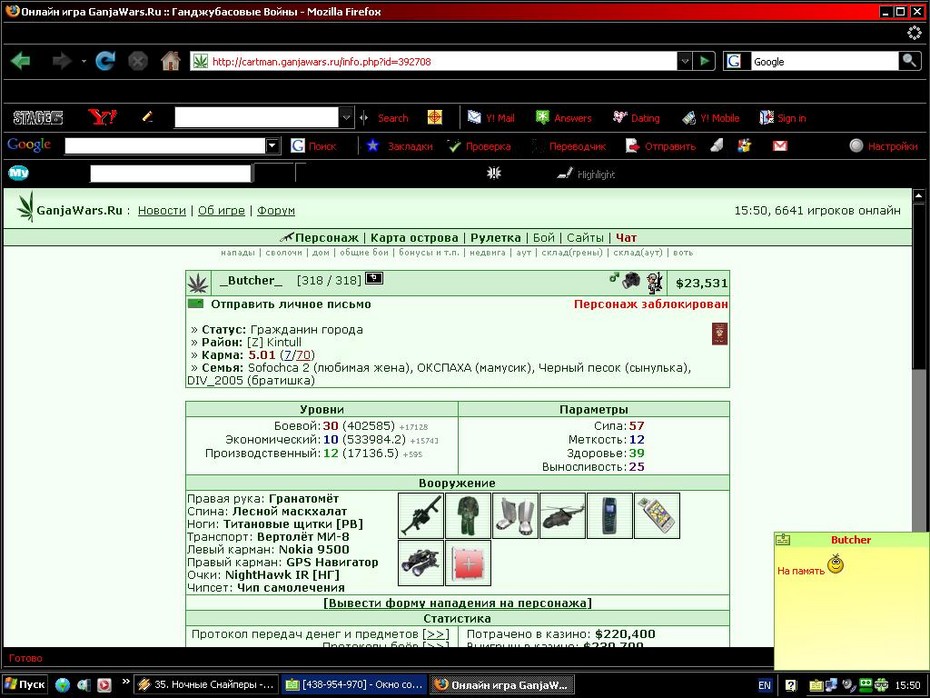This screenshot has width=930, height=698.
Task: Open Yahoo Answers toolbar button
Action: pyautogui.click(x=563, y=118)
